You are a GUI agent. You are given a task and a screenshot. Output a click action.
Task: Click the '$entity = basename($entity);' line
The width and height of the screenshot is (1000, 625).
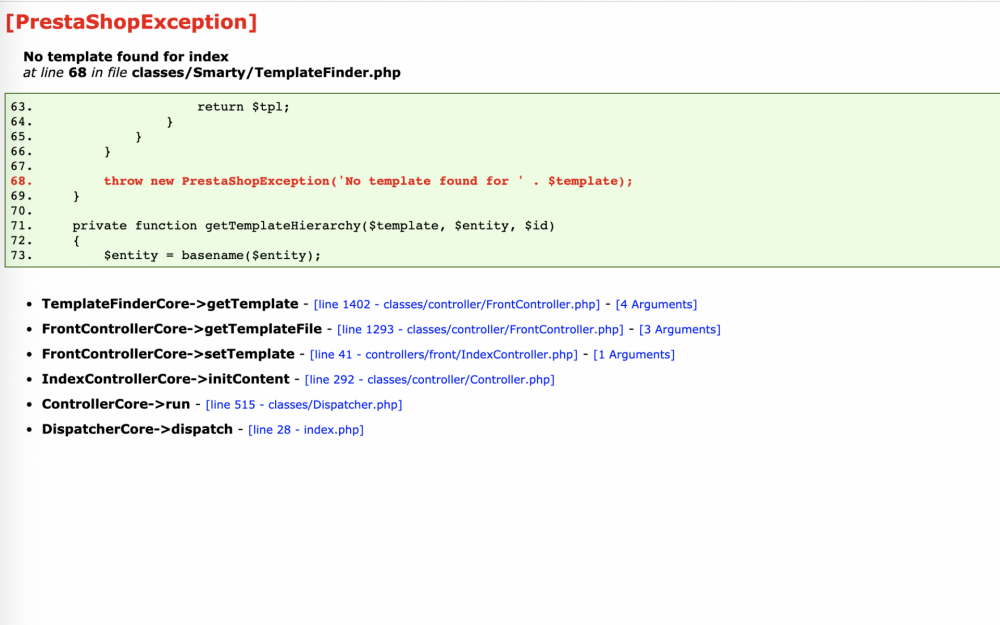(212, 255)
